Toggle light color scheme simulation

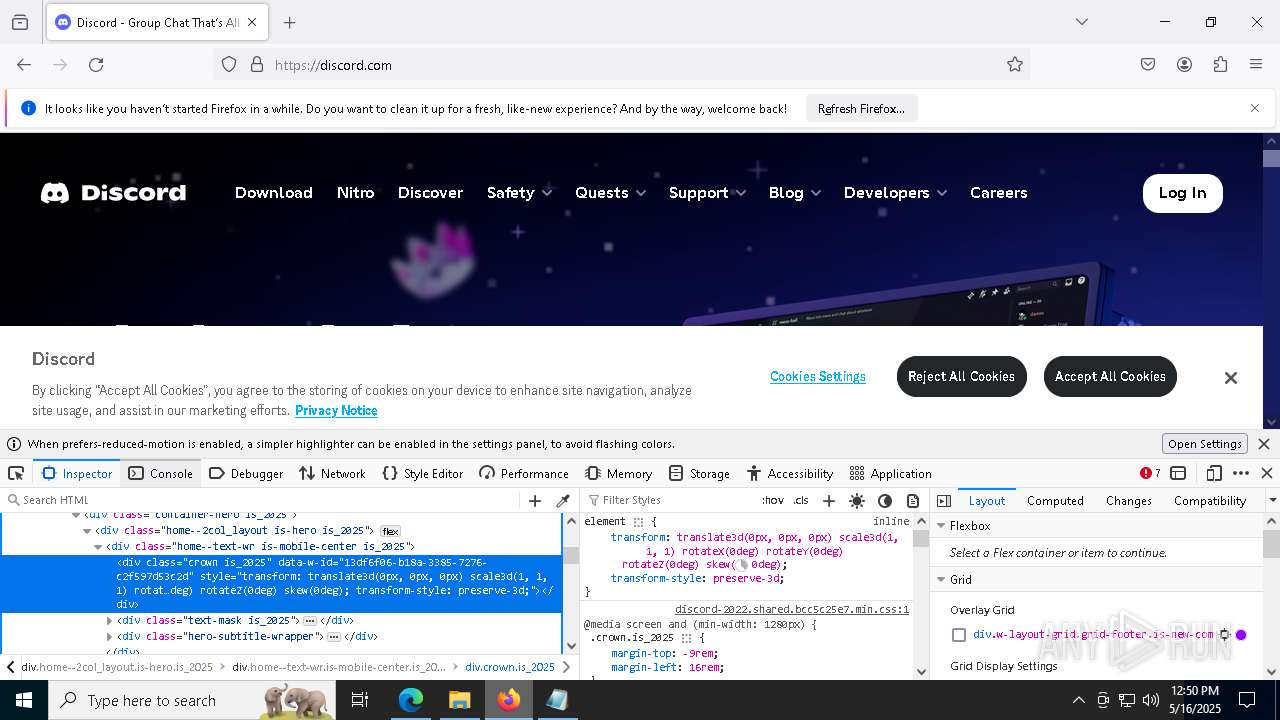(857, 500)
